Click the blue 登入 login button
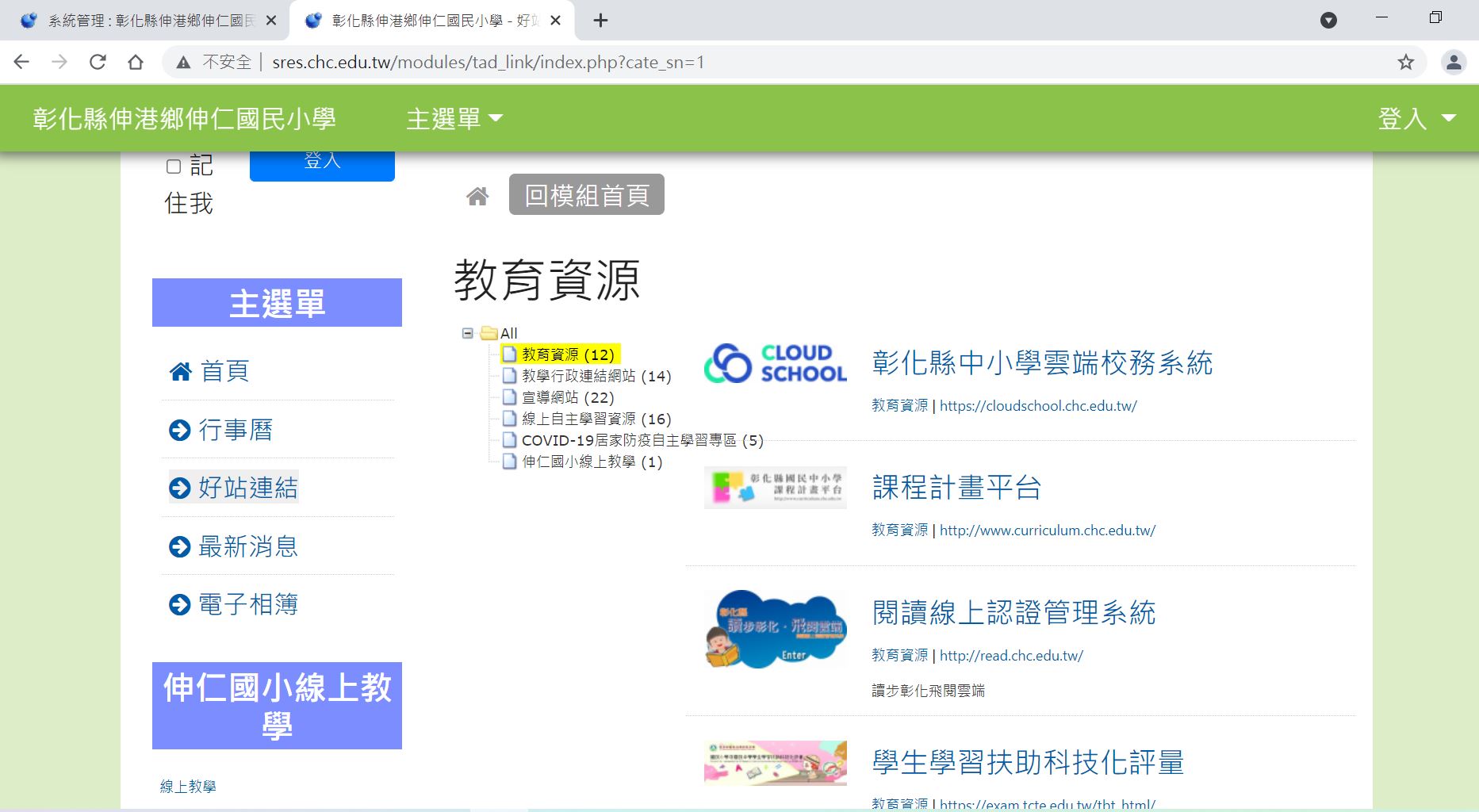The width and height of the screenshot is (1479, 812). tap(322, 164)
